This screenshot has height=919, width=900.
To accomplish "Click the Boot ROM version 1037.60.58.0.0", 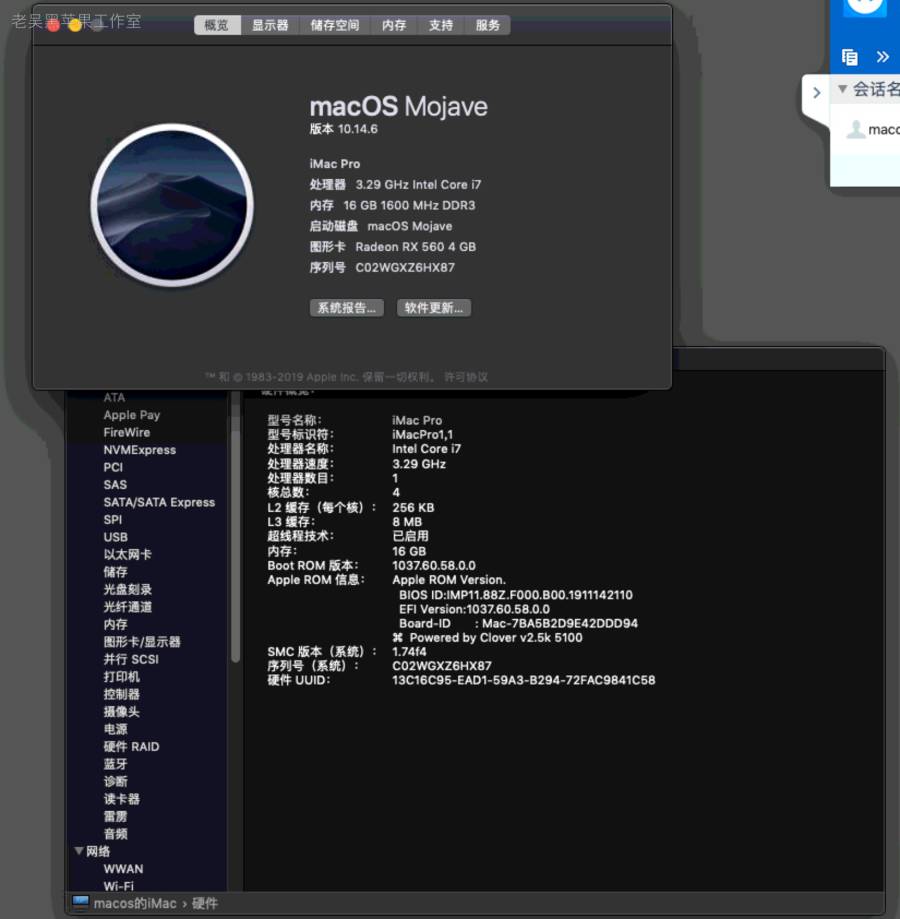I will coord(434,566).
